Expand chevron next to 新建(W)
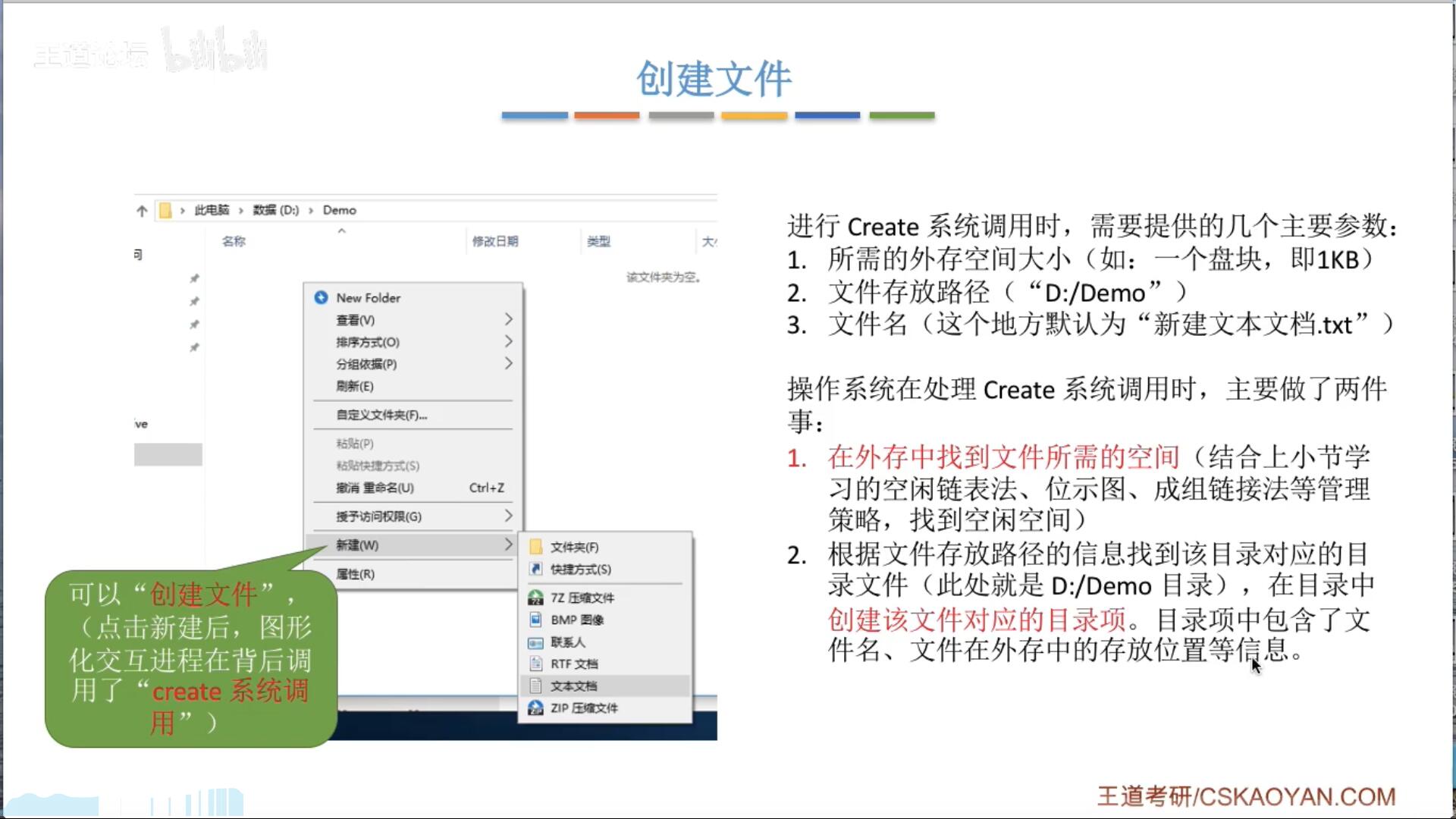 (x=508, y=544)
